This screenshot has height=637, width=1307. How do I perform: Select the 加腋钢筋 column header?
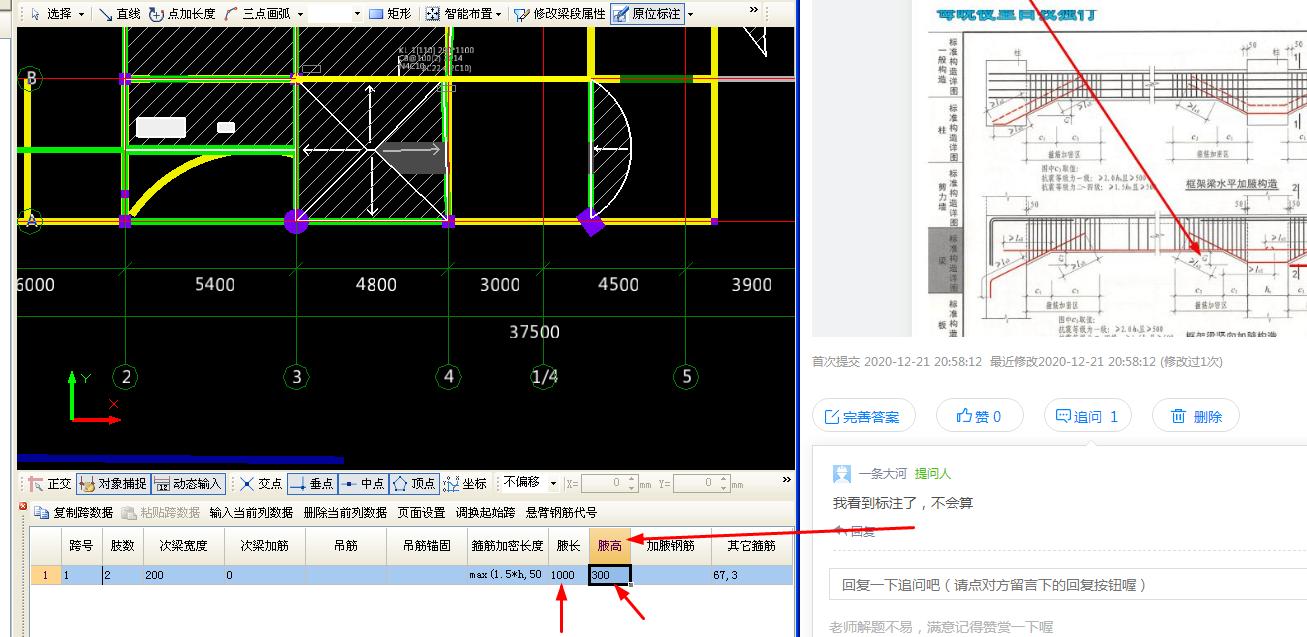670,546
